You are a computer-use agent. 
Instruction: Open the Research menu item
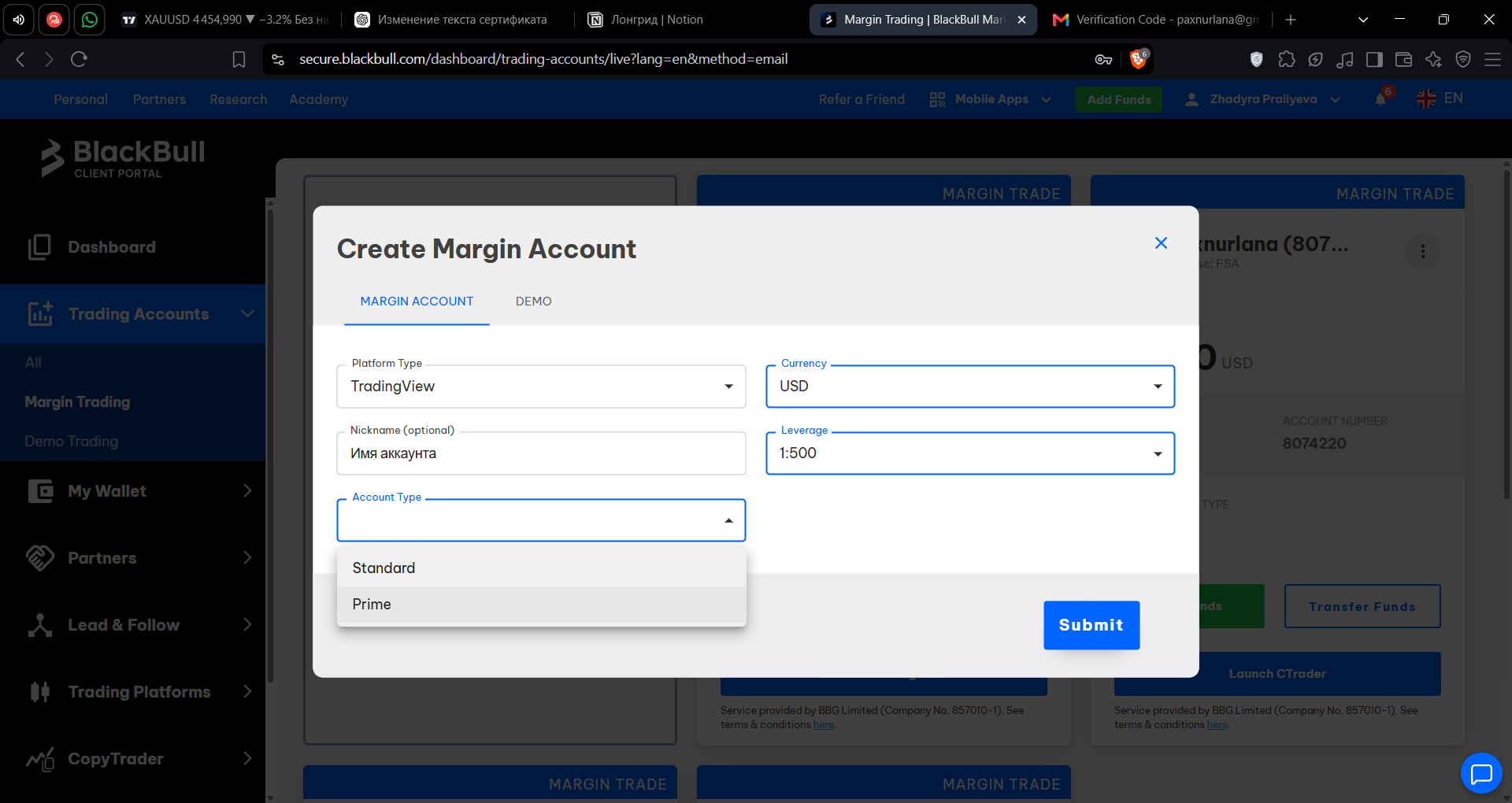pos(239,99)
